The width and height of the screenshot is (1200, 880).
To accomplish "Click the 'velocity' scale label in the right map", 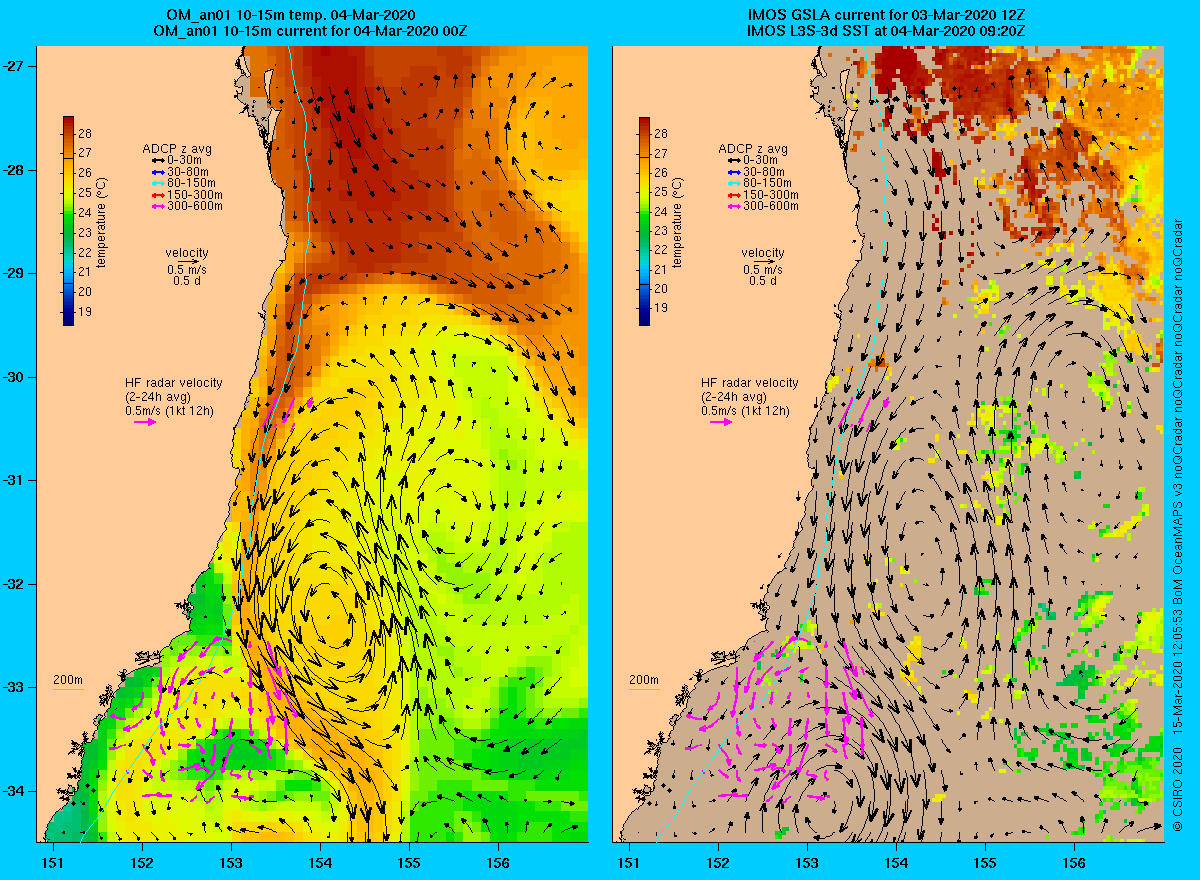I will click(x=763, y=252).
